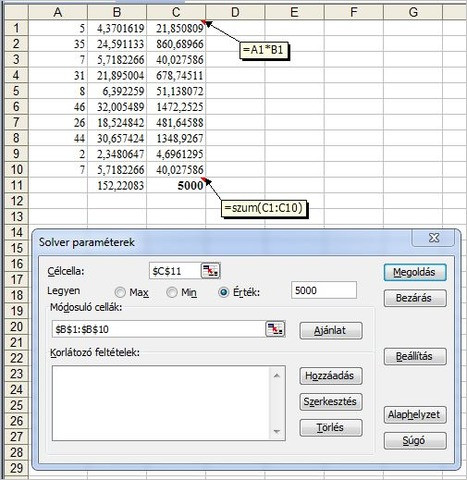Click cell containing 30,657424
The height and width of the screenshot is (480, 467).
[x=117, y=138]
